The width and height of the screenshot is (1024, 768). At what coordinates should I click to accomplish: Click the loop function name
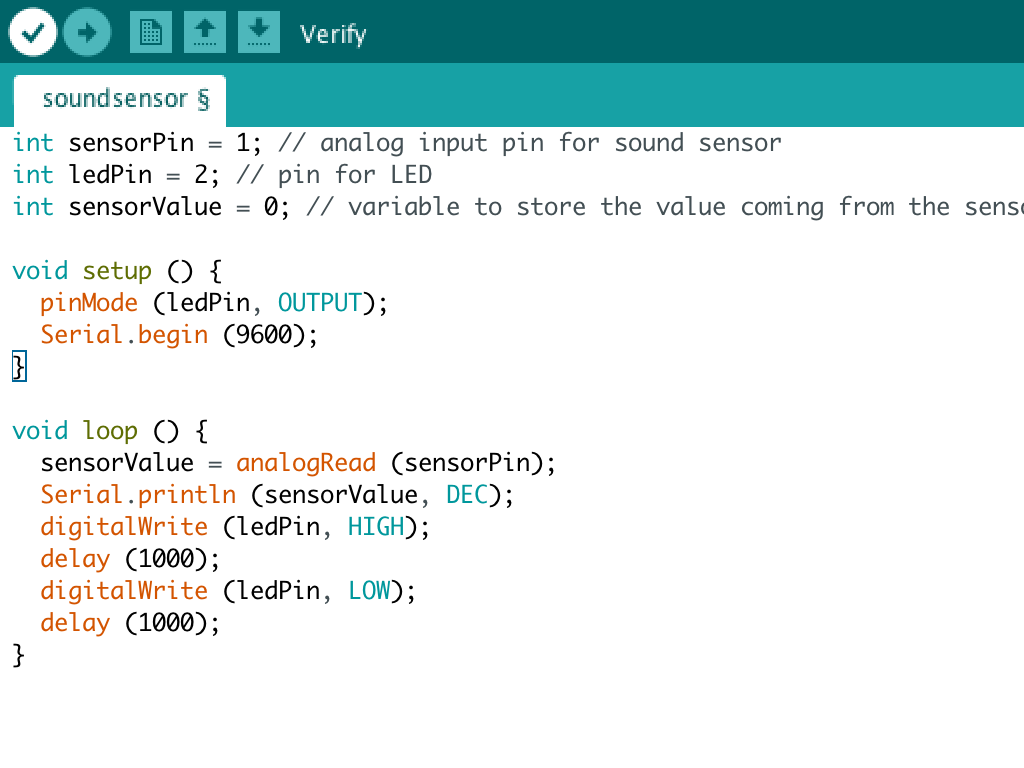pyautogui.click(x=110, y=431)
